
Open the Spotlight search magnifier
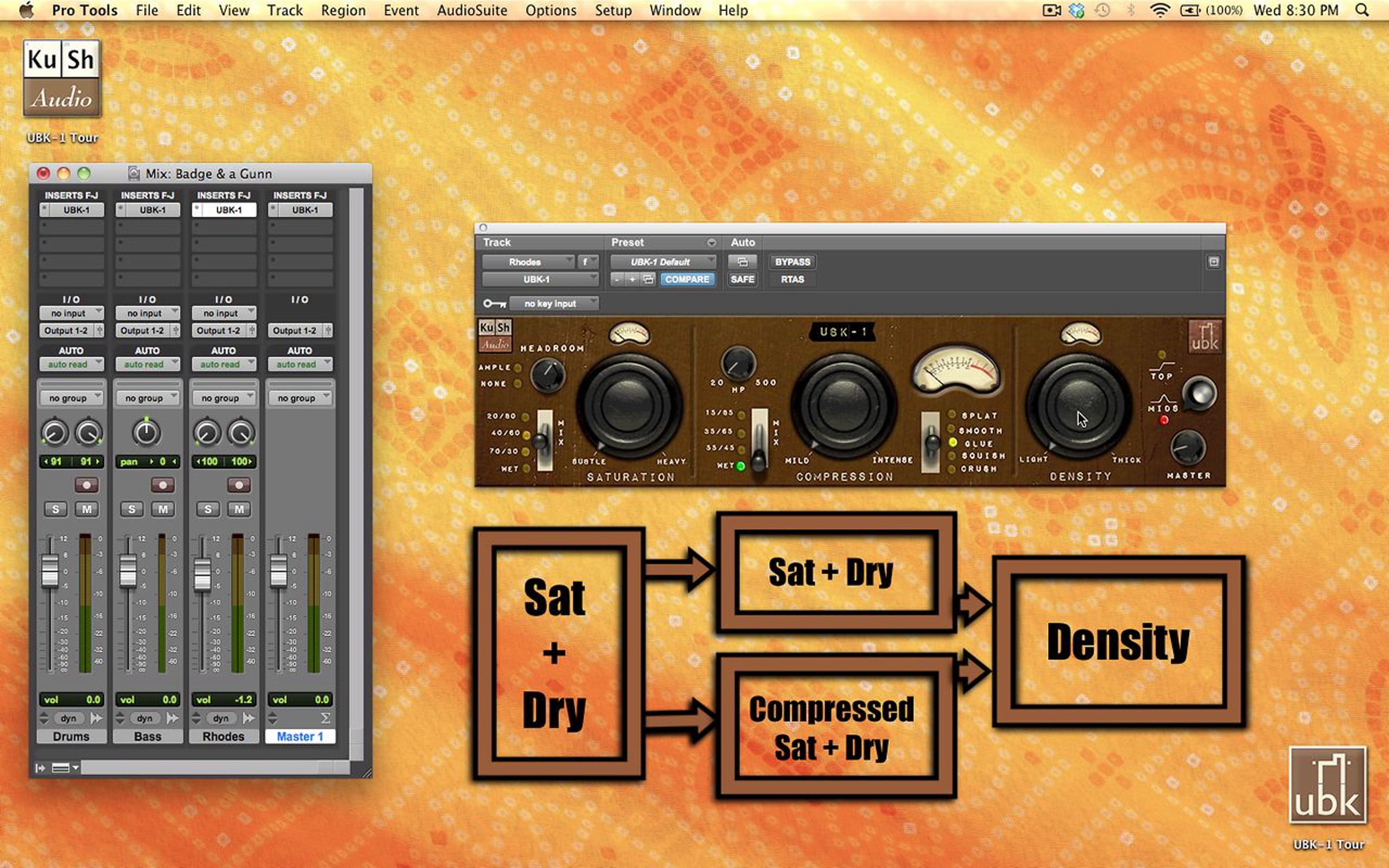[x=1362, y=10]
